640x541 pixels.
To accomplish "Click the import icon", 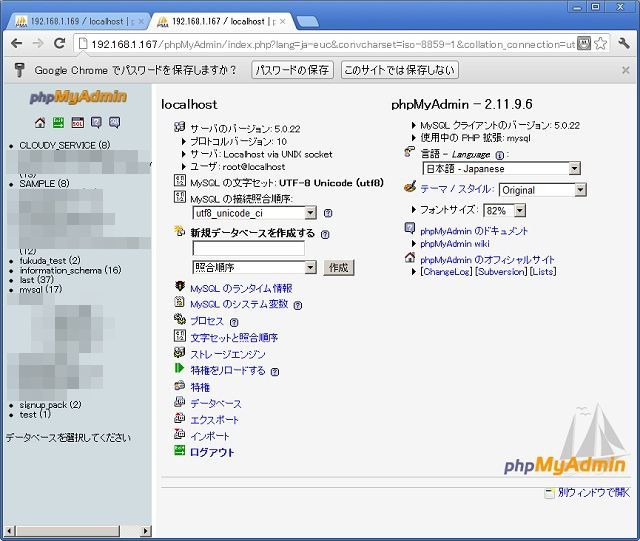I will 180,434.
